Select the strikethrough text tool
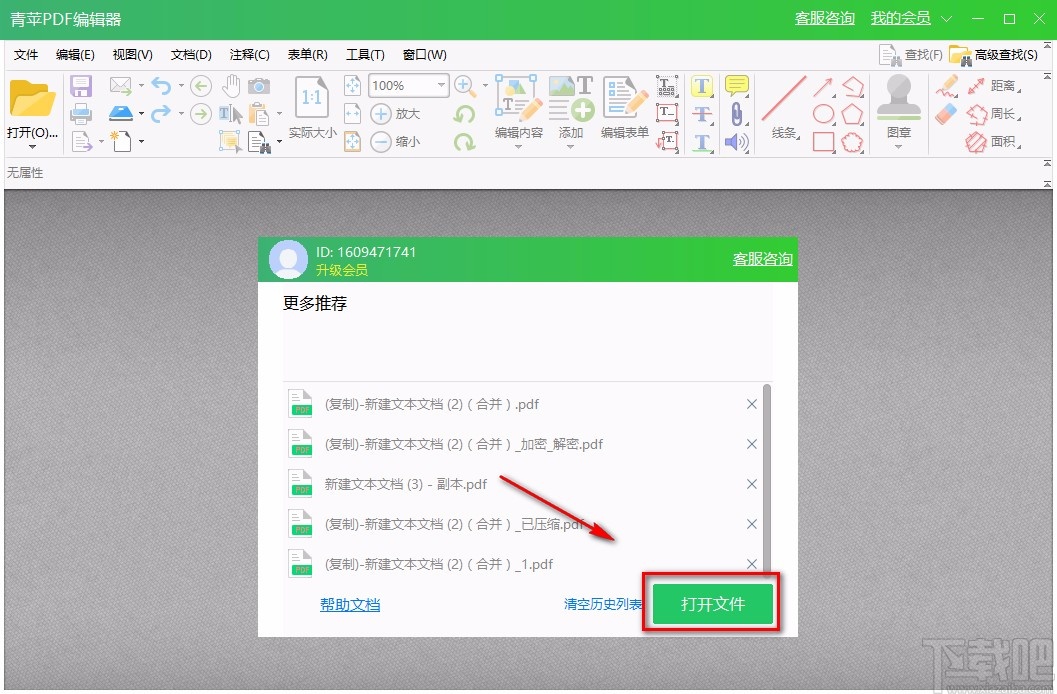Screen dimensions: 1057x694 pyautogui.click(x=702, y=114)
